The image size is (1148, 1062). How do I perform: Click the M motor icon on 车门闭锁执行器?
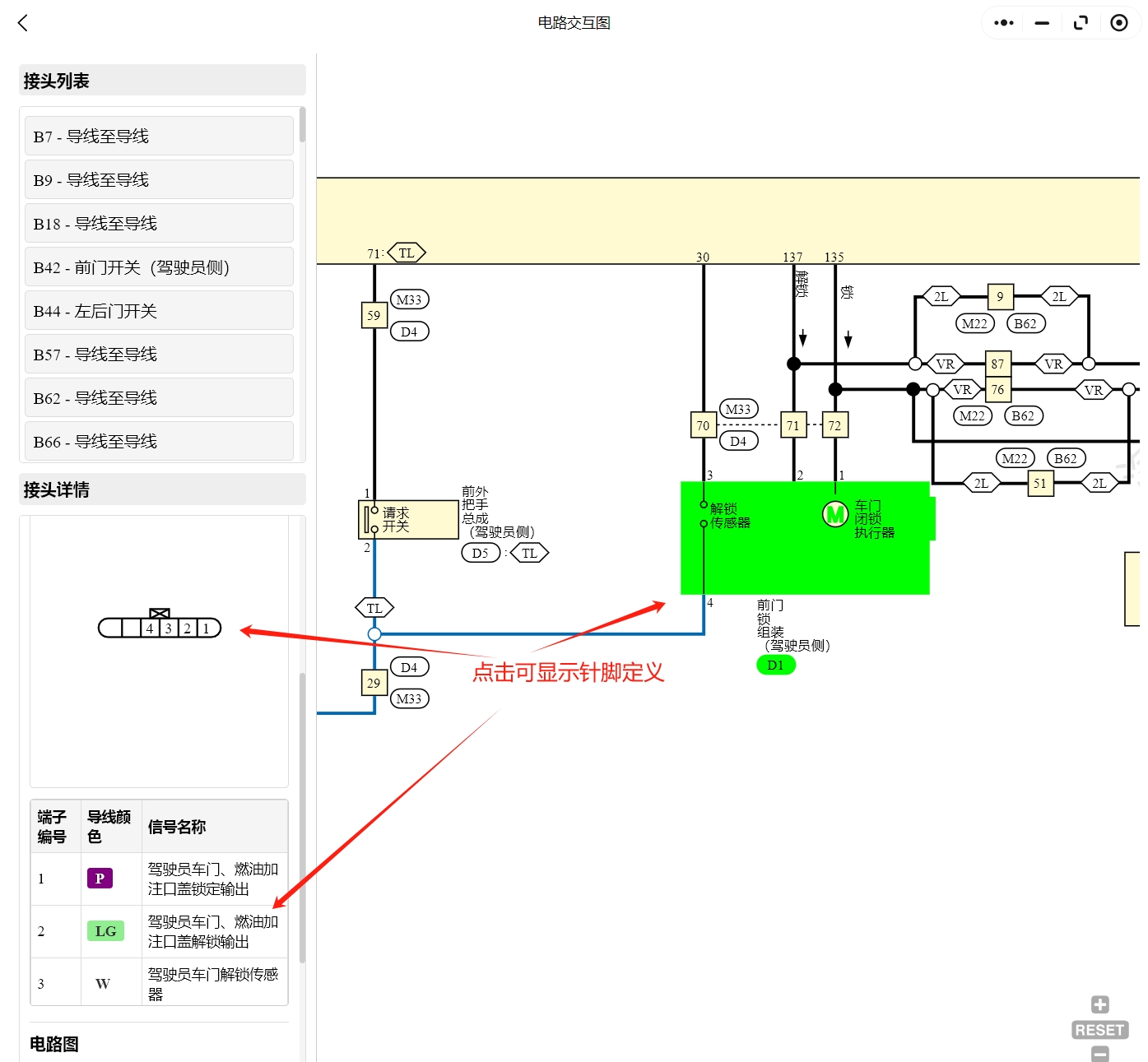click(834, 513)
